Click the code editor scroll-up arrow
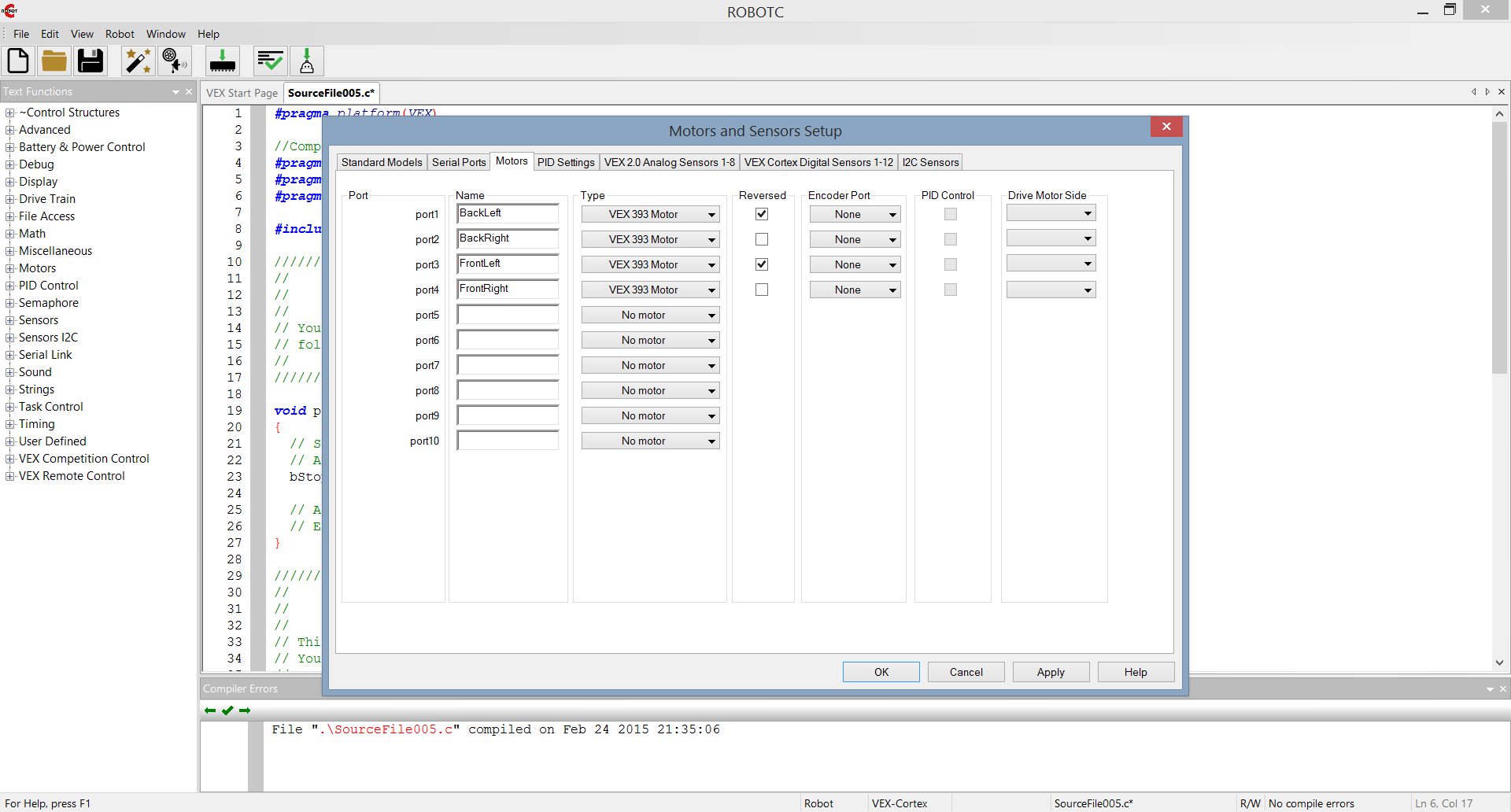The height and width of the screenshot is (812, 1511). (x=1499, y=113)
